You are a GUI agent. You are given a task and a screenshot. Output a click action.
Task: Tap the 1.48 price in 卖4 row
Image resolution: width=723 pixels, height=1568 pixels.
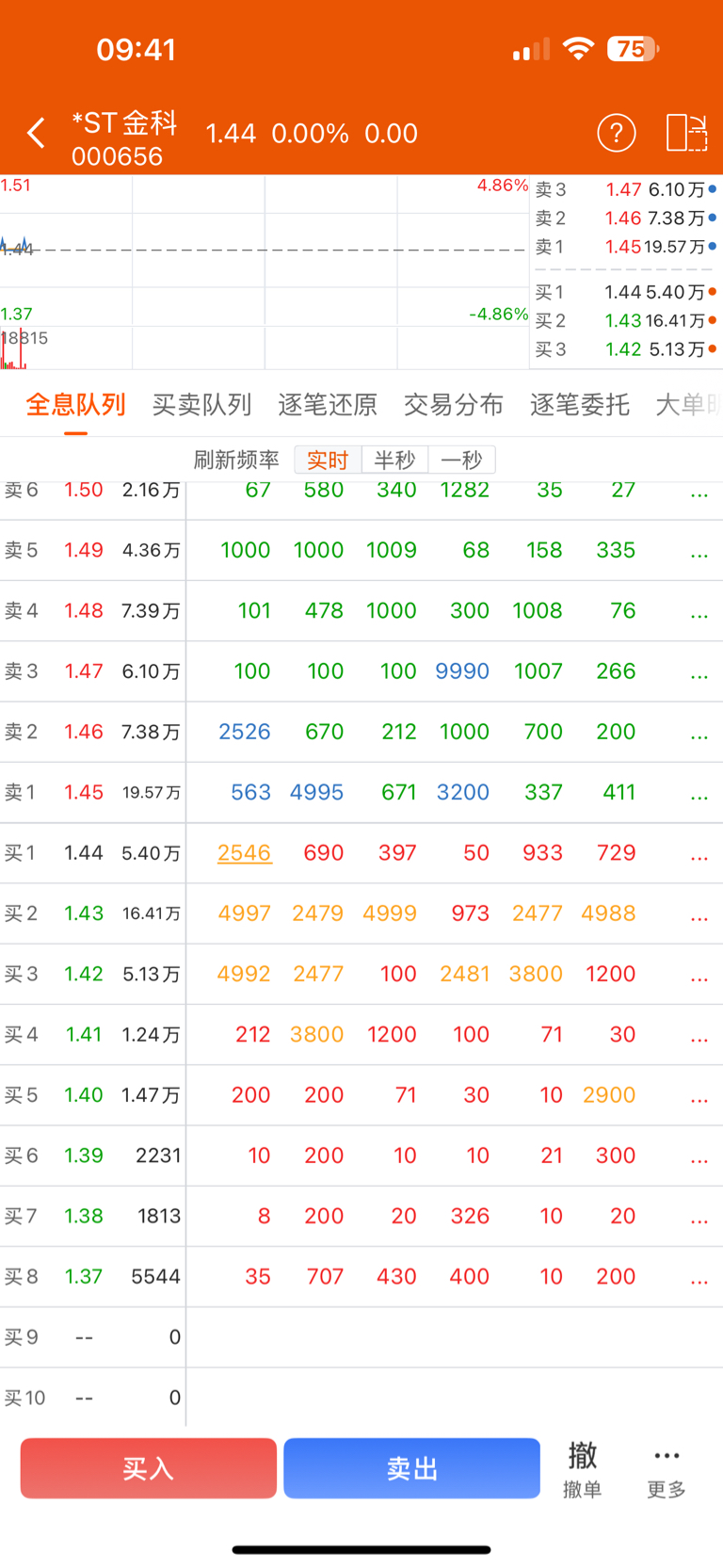pyautogui.click(x=84, y=610)
